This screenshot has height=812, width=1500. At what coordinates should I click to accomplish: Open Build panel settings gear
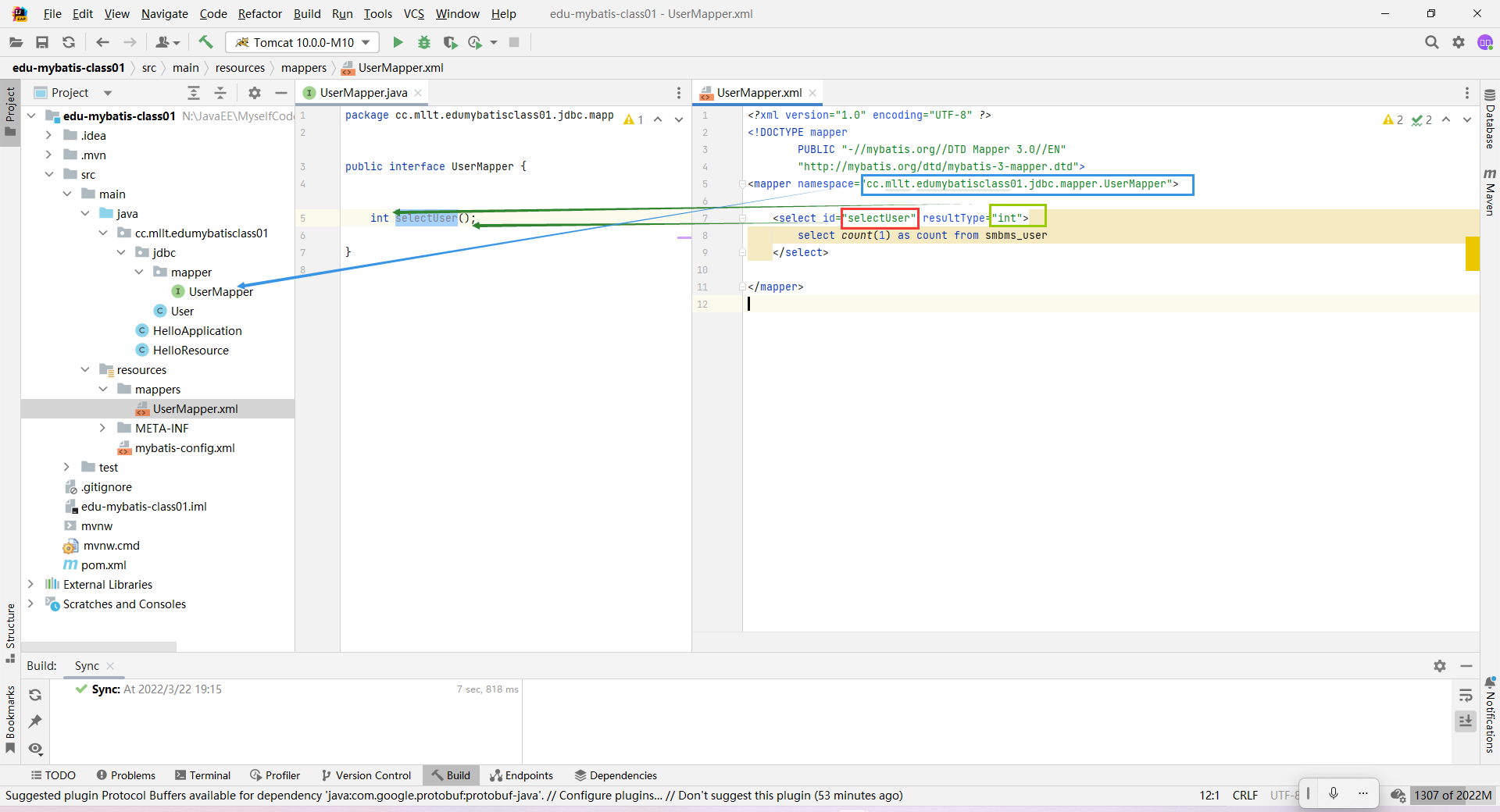tap(1440, 666)
